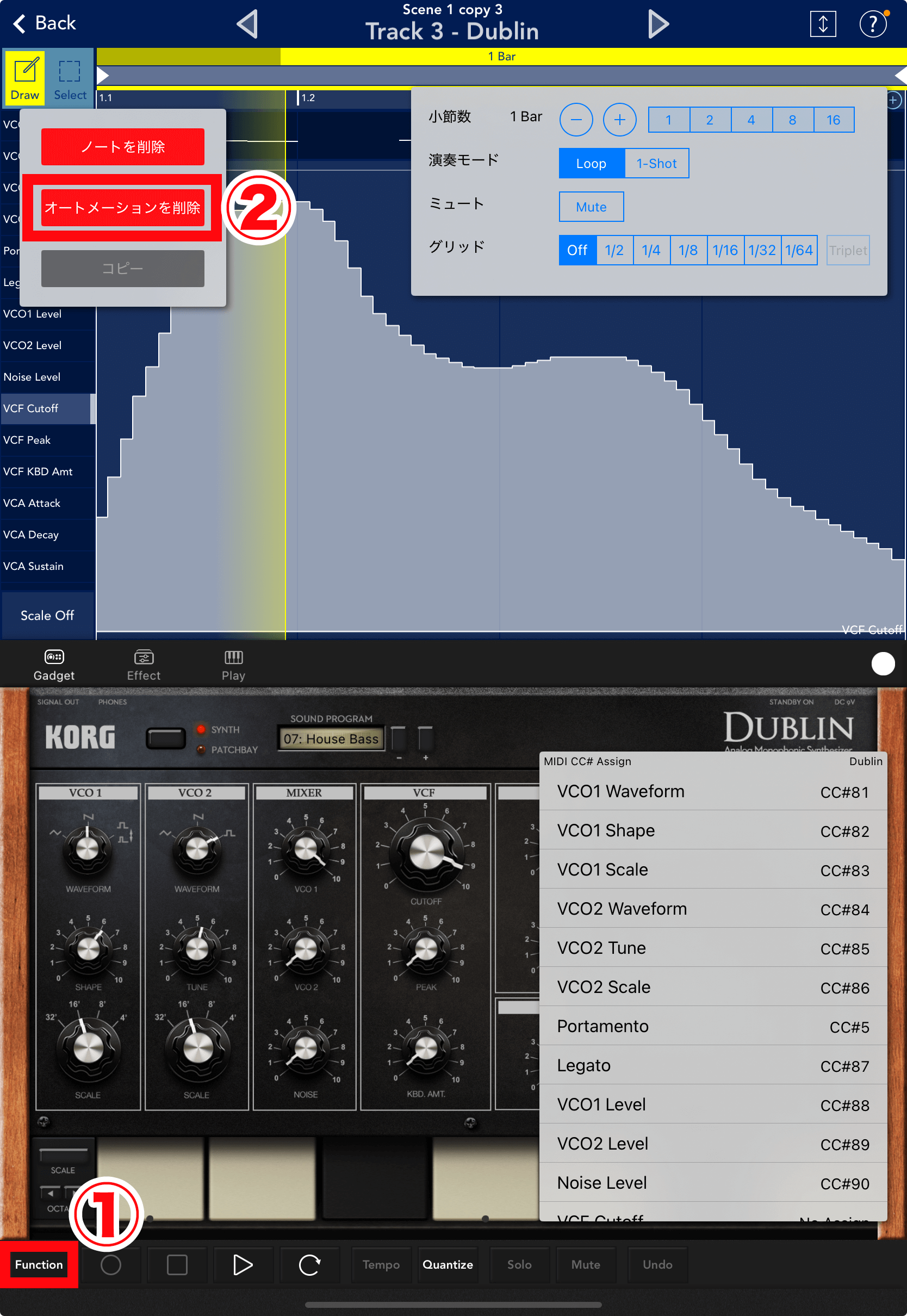Choose VCO2 Tune CC#85 row

coord(713,948)
